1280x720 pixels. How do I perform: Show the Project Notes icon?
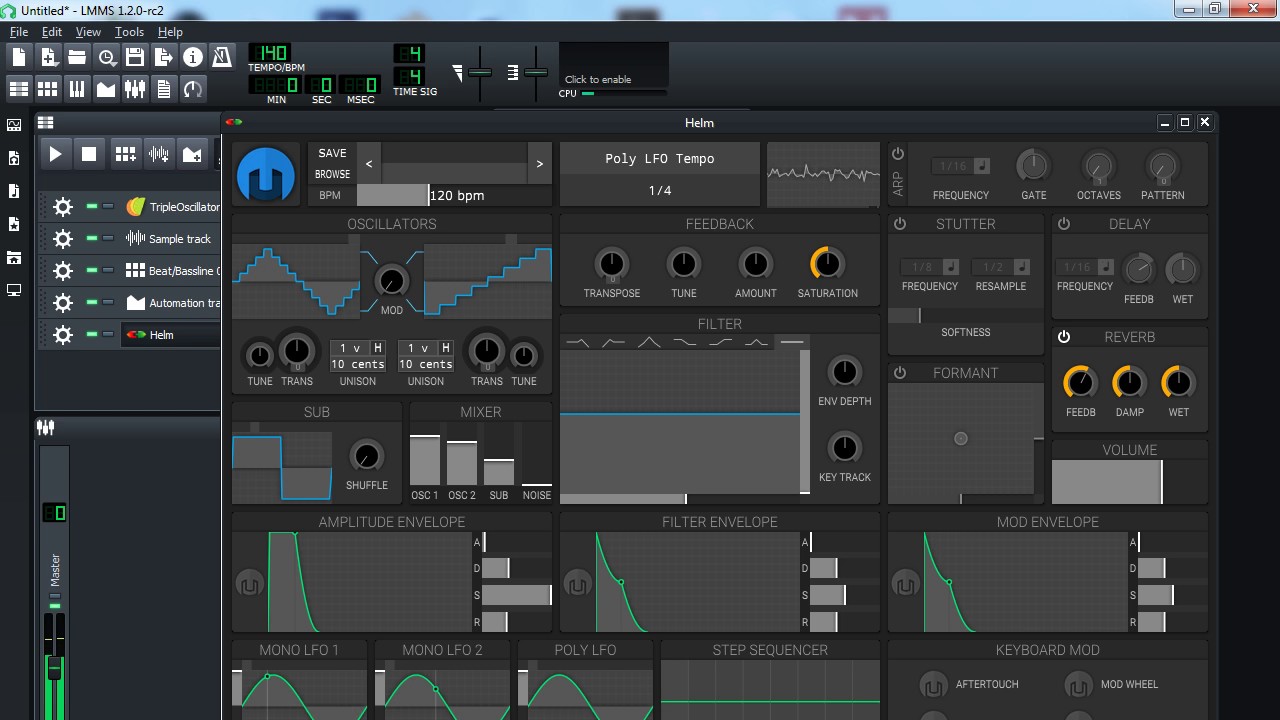(x=164, y=89)
